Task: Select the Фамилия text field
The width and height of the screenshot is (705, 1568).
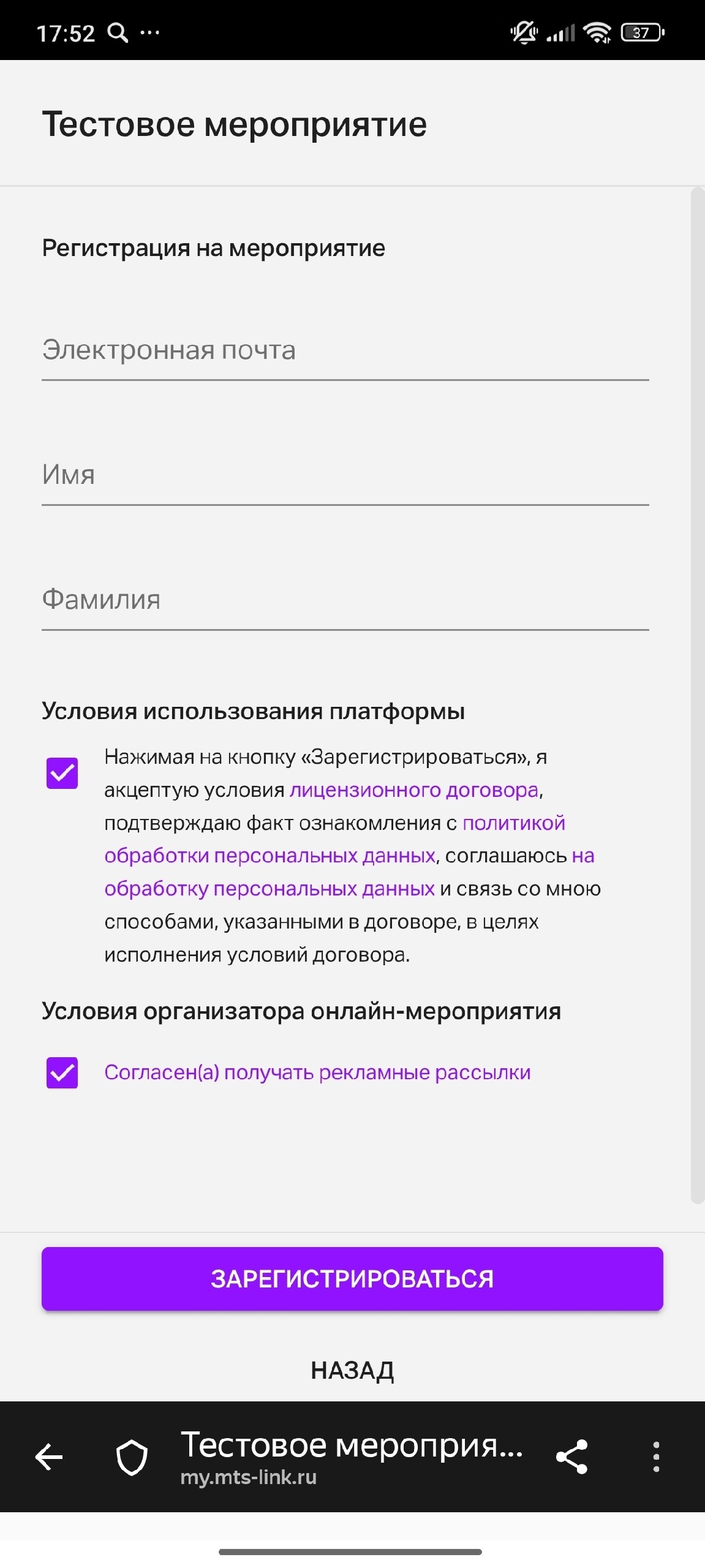Action: tap(345, 601)
